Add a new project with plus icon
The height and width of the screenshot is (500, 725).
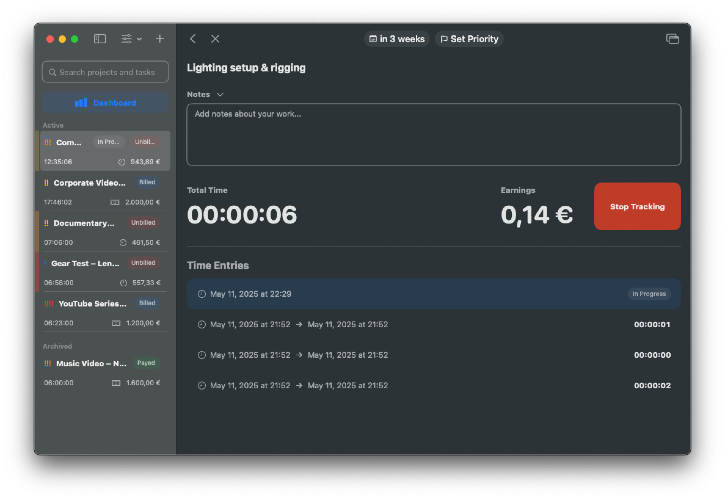[160, 39]
